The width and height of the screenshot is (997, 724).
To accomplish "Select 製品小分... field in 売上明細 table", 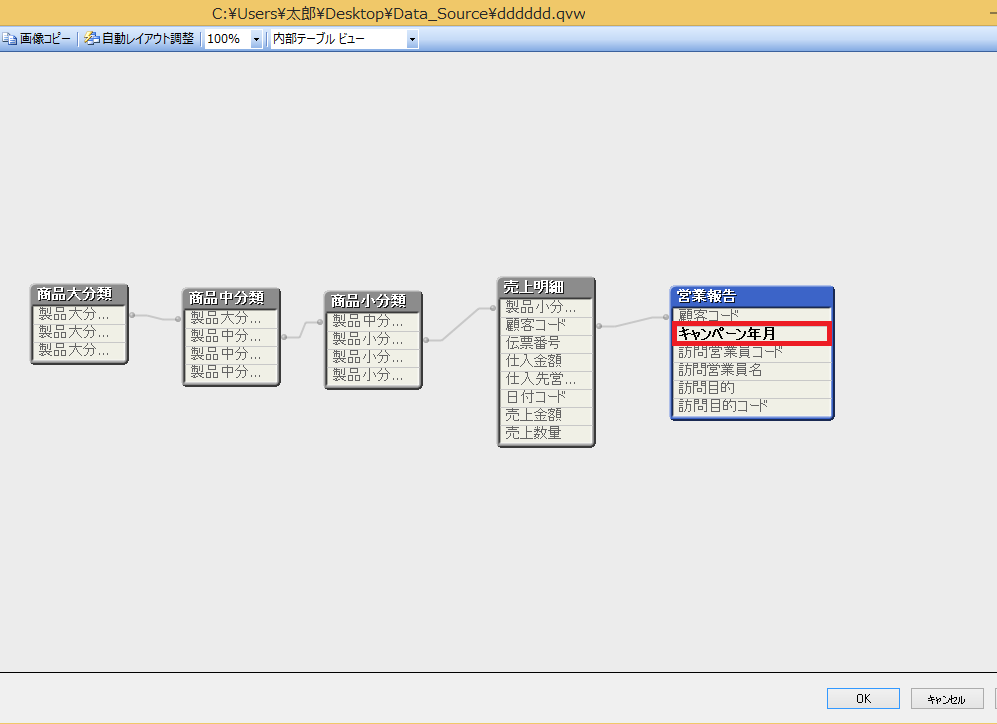I will coord(546,308).
